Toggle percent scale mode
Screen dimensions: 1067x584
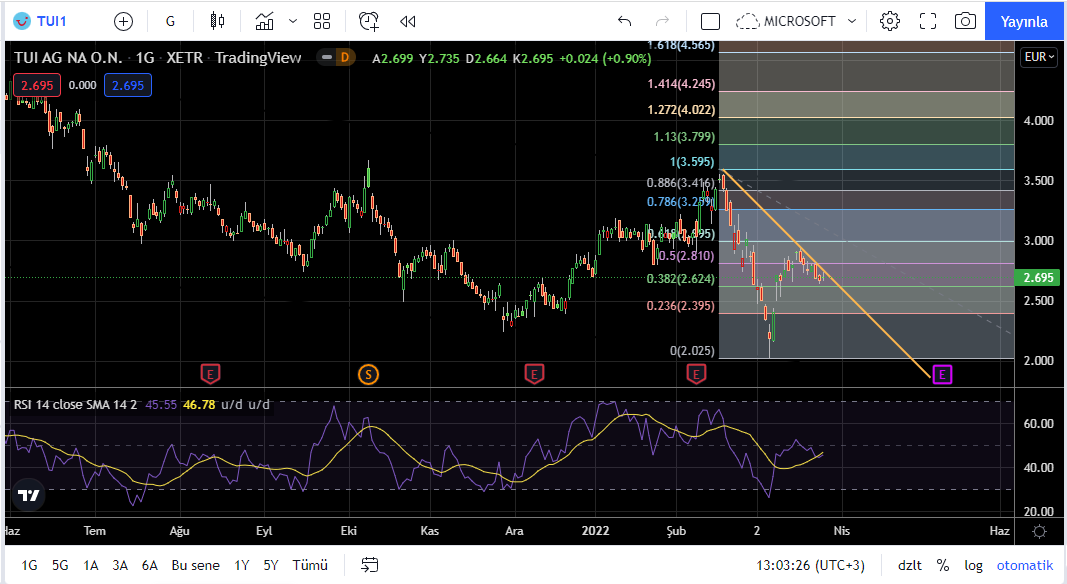[942, 565]
